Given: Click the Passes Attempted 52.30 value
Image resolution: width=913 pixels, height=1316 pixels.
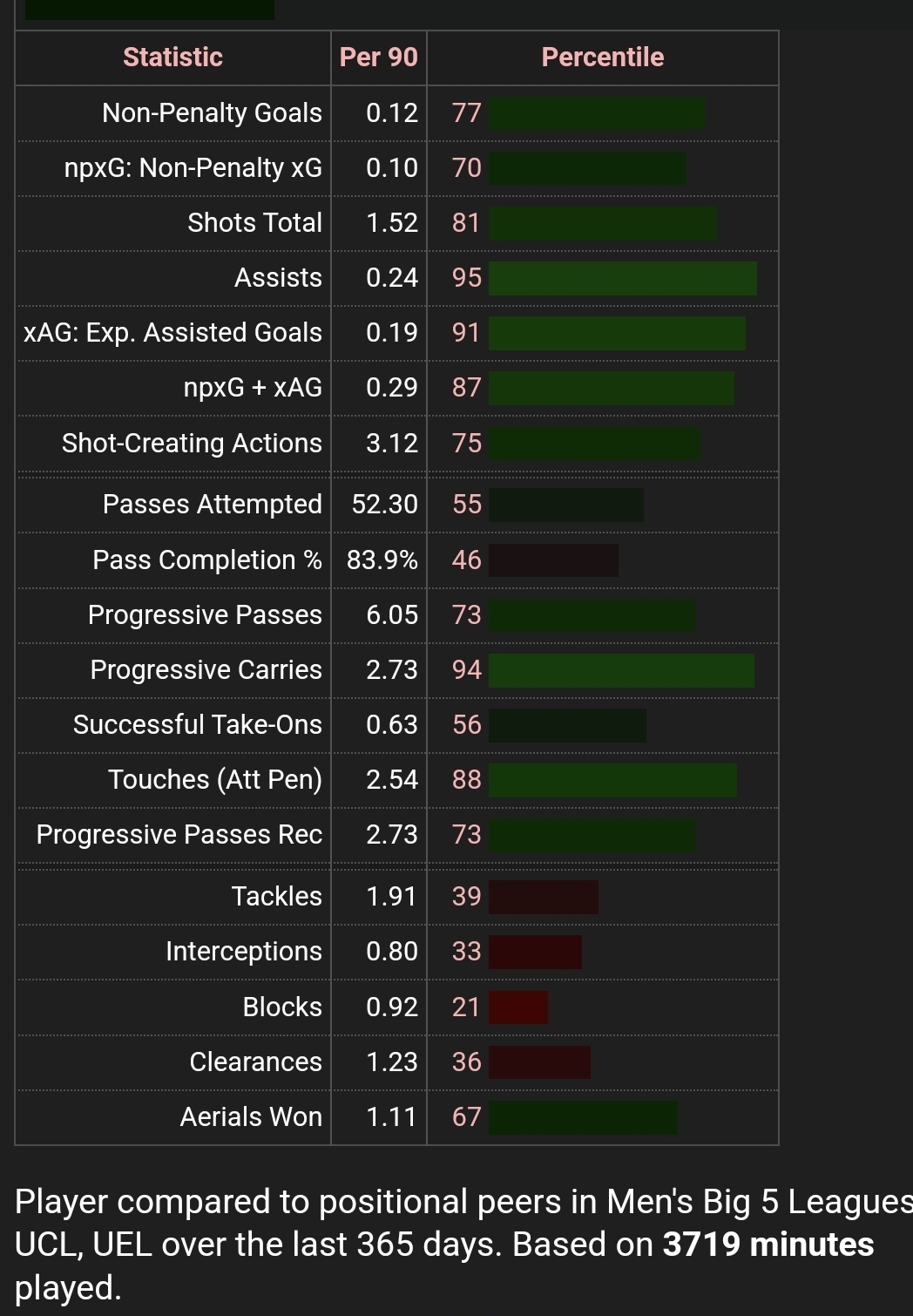Looking at the screenshot, I should 384,505.
